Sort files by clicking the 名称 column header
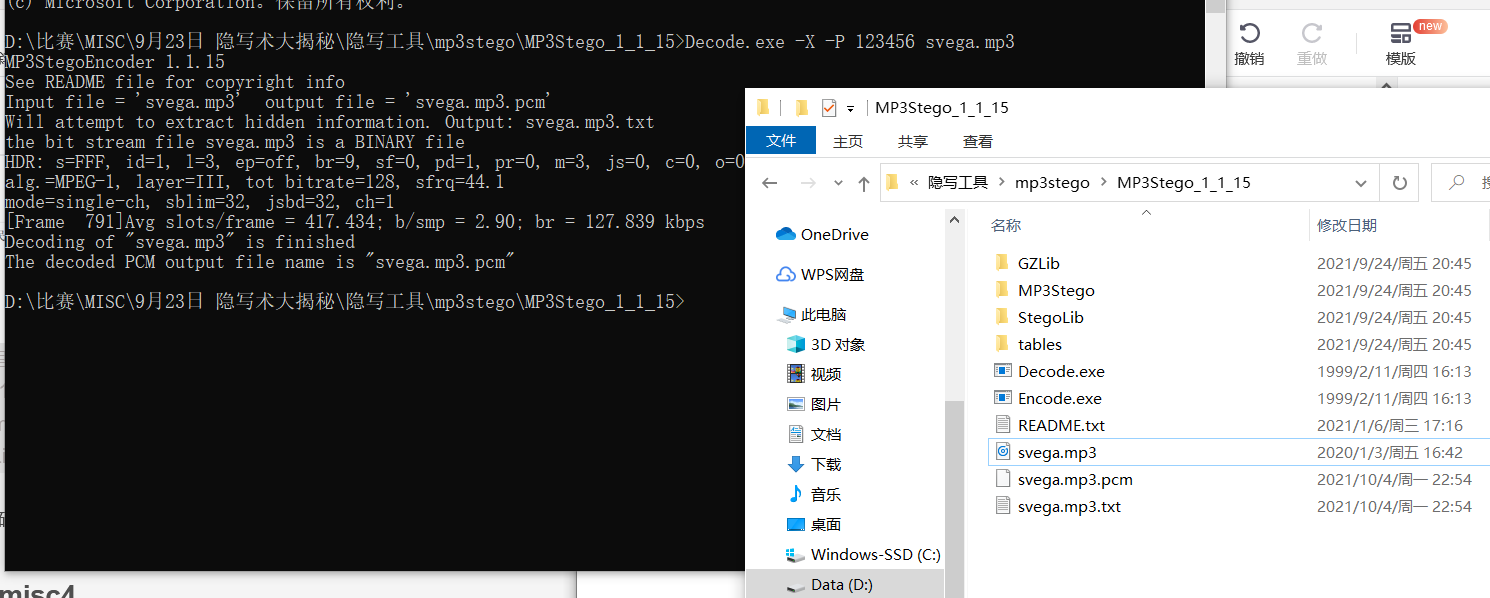Image resolution: width=1490 pixels, height=598 pixels. [x=1005, y=225]
